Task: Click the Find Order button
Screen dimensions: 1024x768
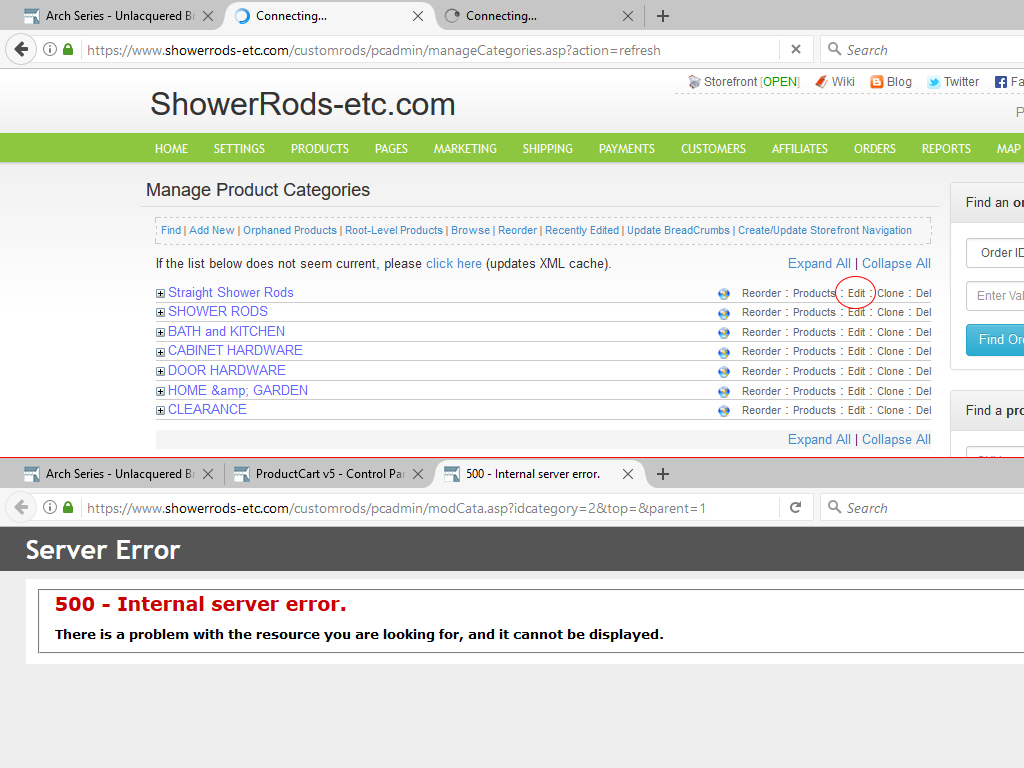Action: tap(995, 340)
